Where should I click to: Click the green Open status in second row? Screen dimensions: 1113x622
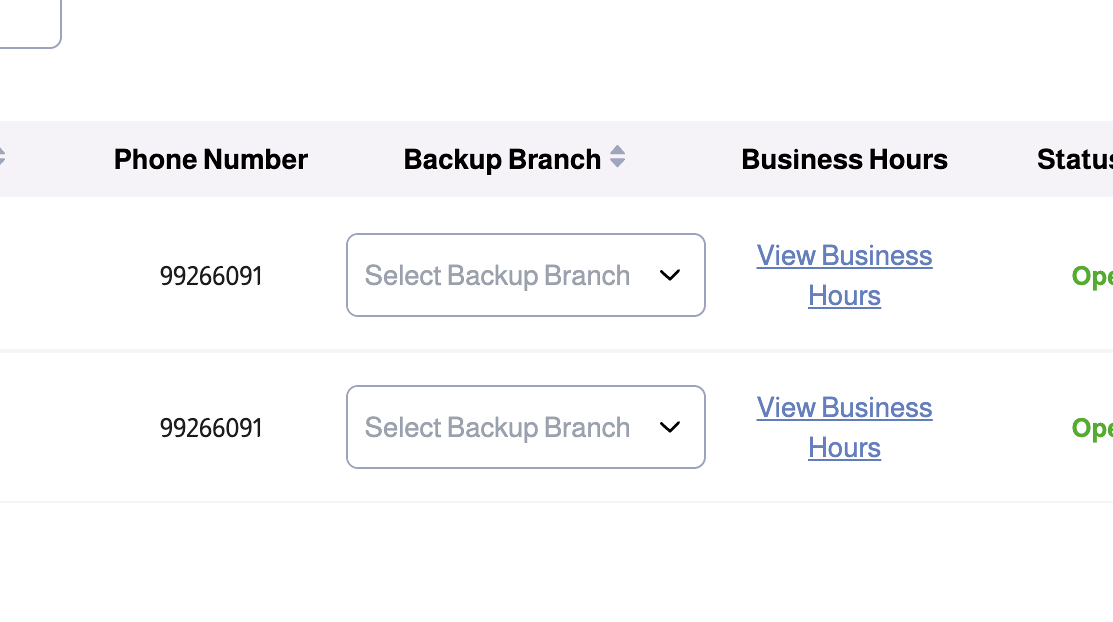pyautogui.click(x=1091, y=427)
